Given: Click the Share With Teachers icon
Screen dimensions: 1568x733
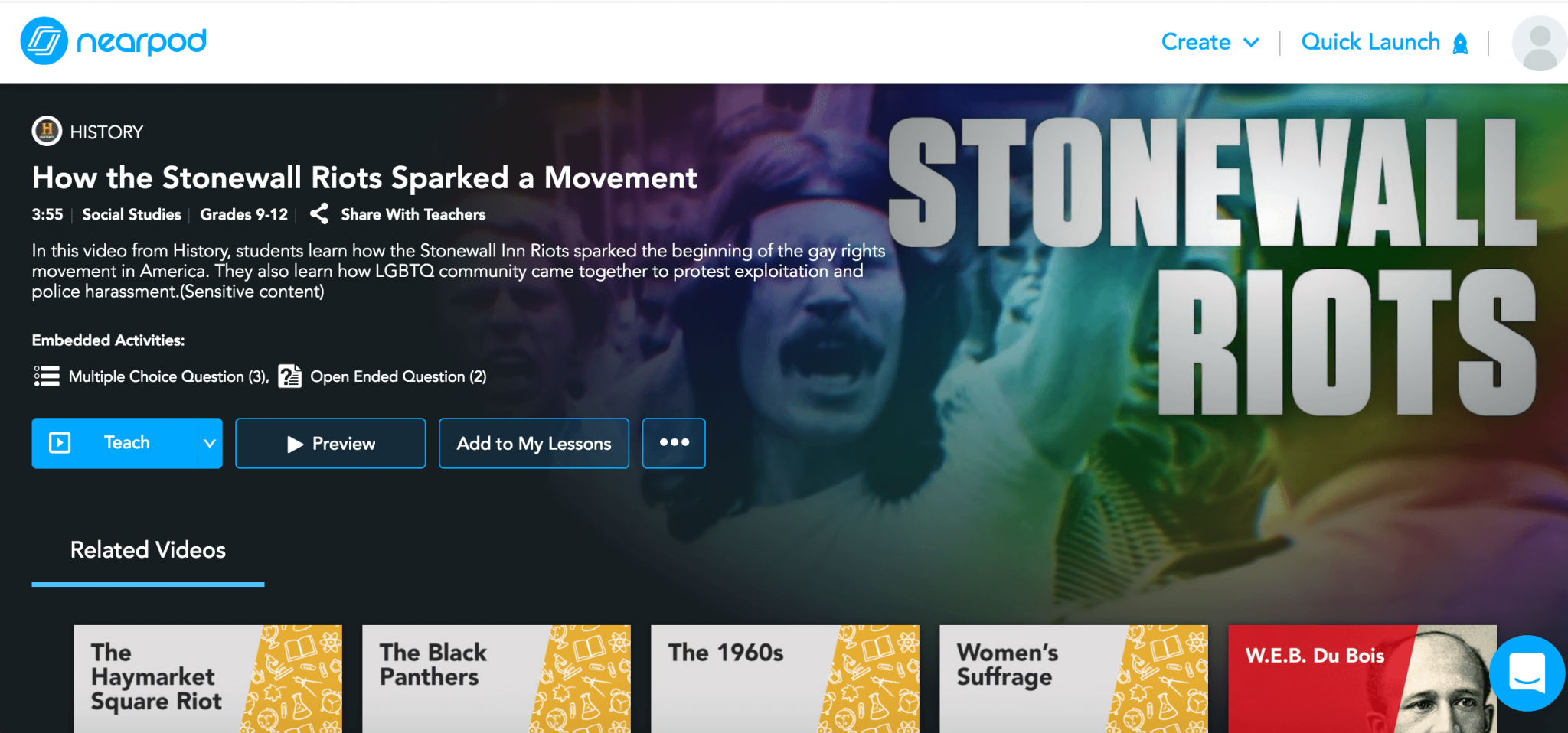Looking at the screenshot, I should pyautogui.click(x=319, y=214).
